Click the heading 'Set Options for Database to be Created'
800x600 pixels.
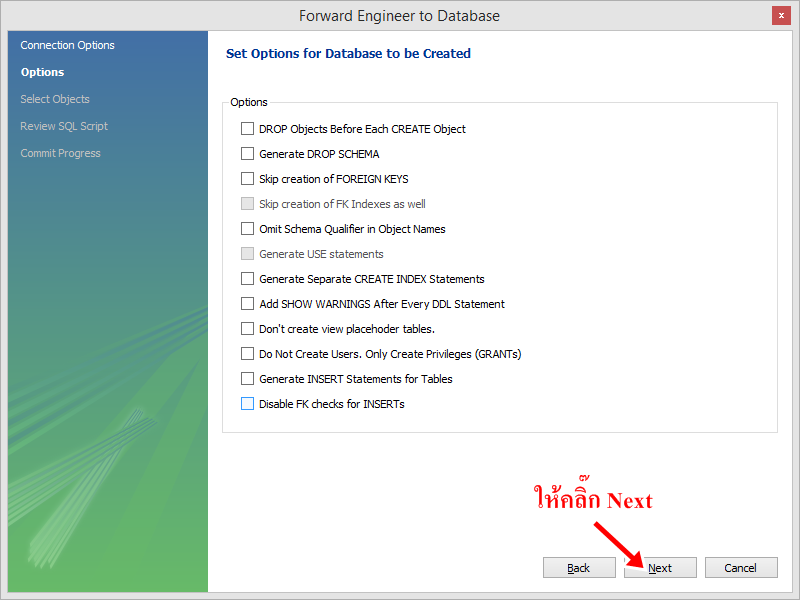pos(348,54)
